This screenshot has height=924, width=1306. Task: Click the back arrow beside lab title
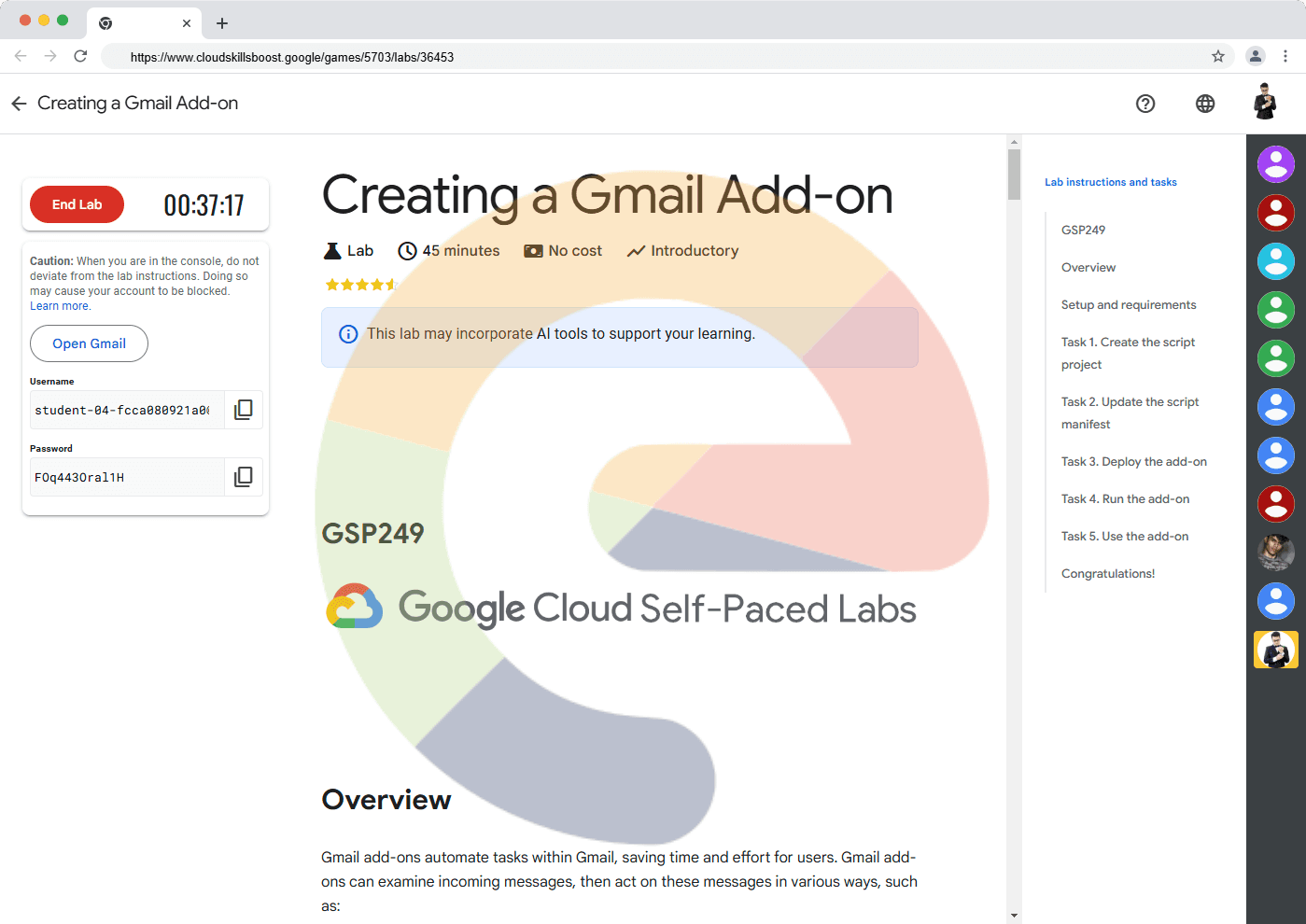[19, 104]
